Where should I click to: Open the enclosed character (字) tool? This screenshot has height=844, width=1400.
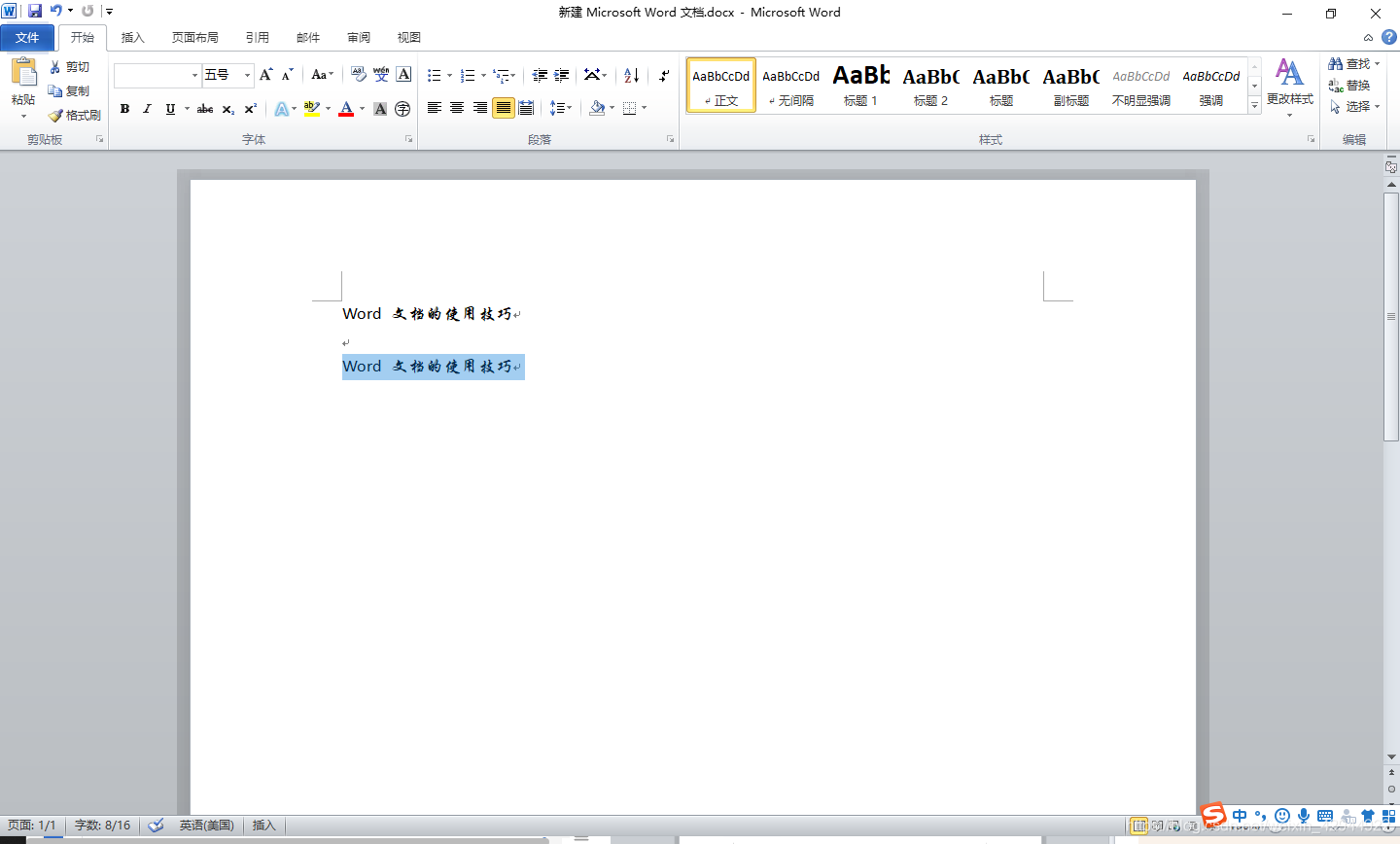click(402, 109)
